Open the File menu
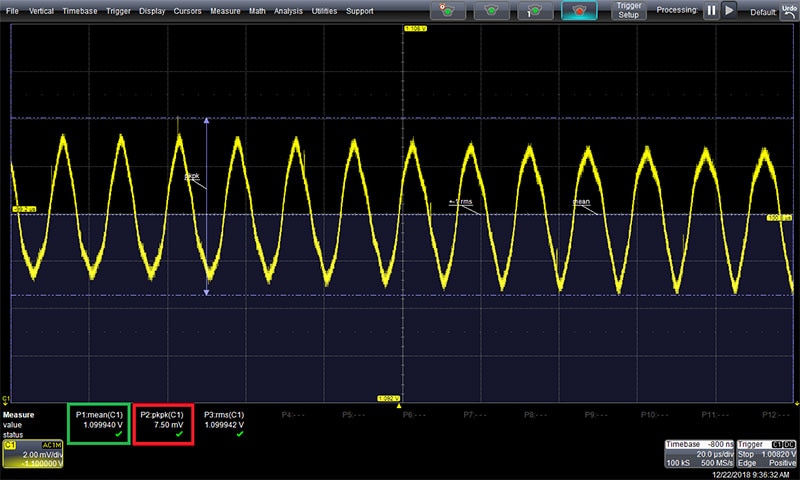Screen dimensions: 800x480 coord(12,10)
